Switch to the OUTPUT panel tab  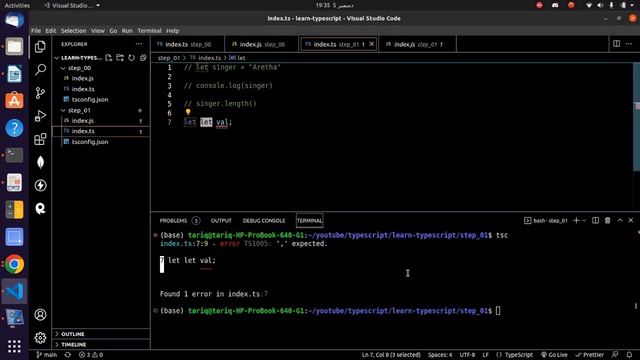pyautogui.click(x=221, y=220)
